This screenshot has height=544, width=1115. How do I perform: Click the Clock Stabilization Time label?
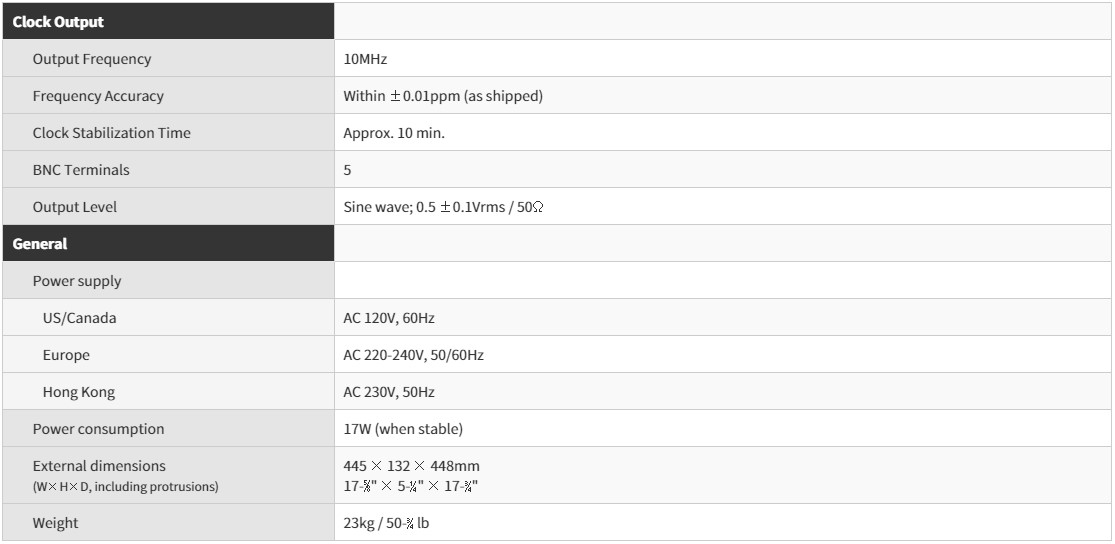(x=112, y=133)
